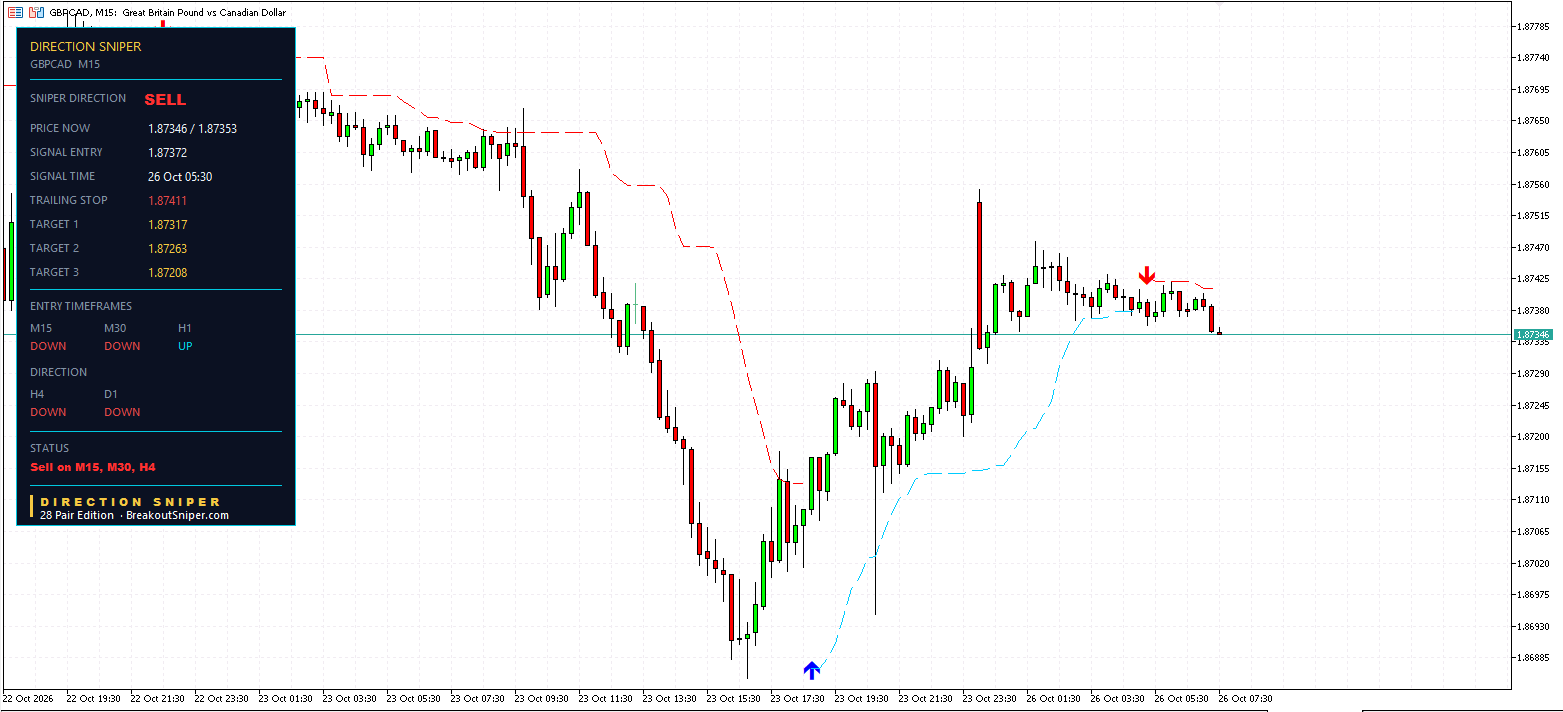The image size is (1563, 712).
Task: Click the PRICE NOW value 1.87346 / 1.87353
Action: tap(192, 129)
